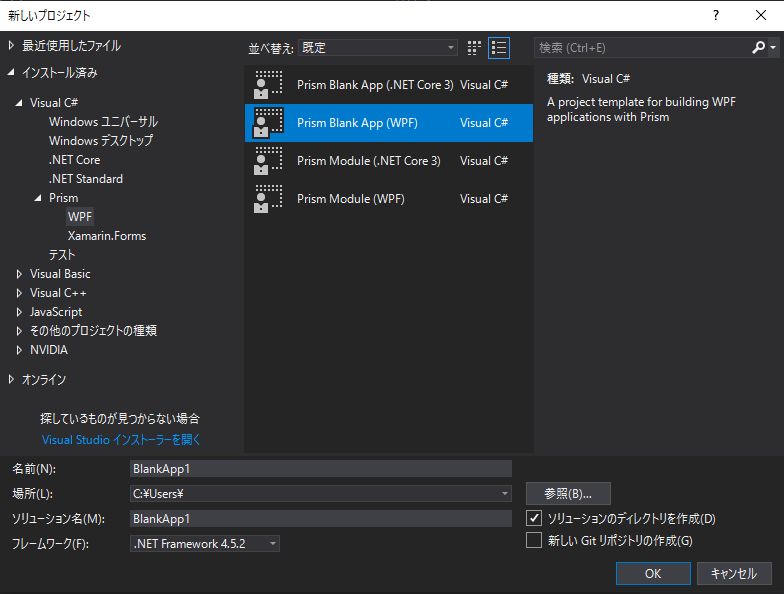Viewport: 784px width, 594px height.
Task: Collapse the Prism tree node
Action: click(x=38, y=198)
